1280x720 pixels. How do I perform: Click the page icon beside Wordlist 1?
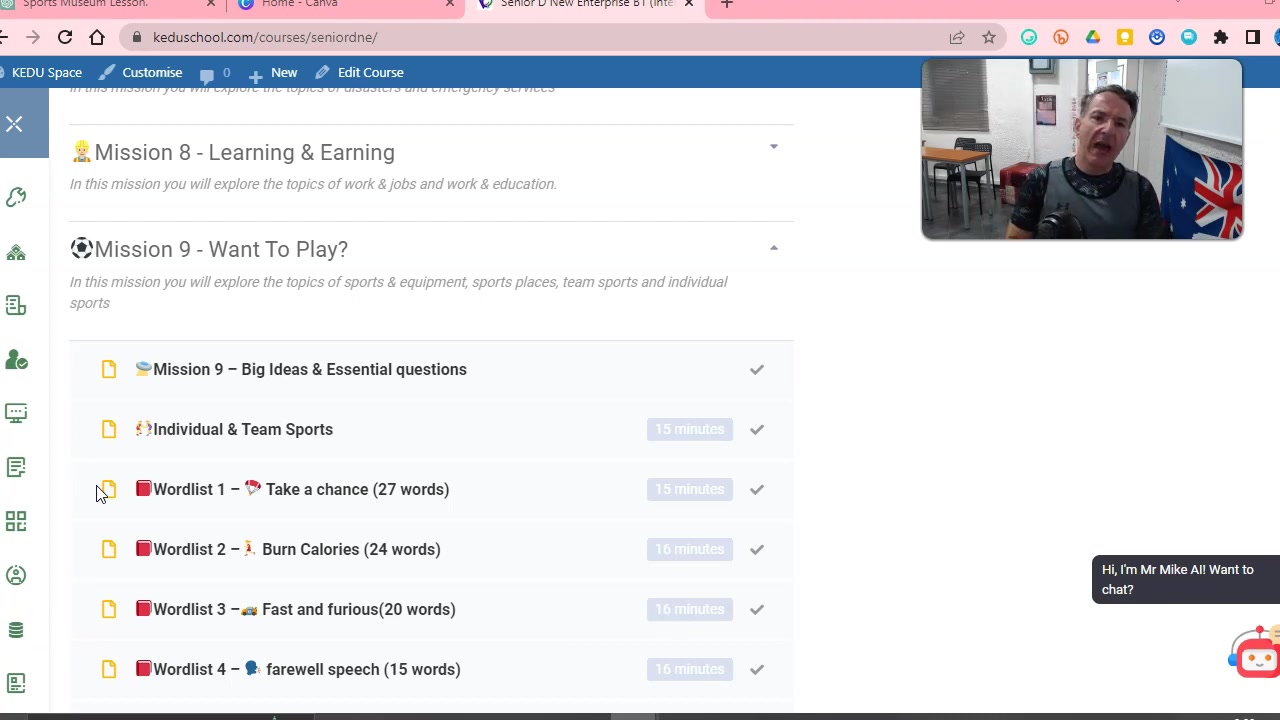[x=109, y=489]
